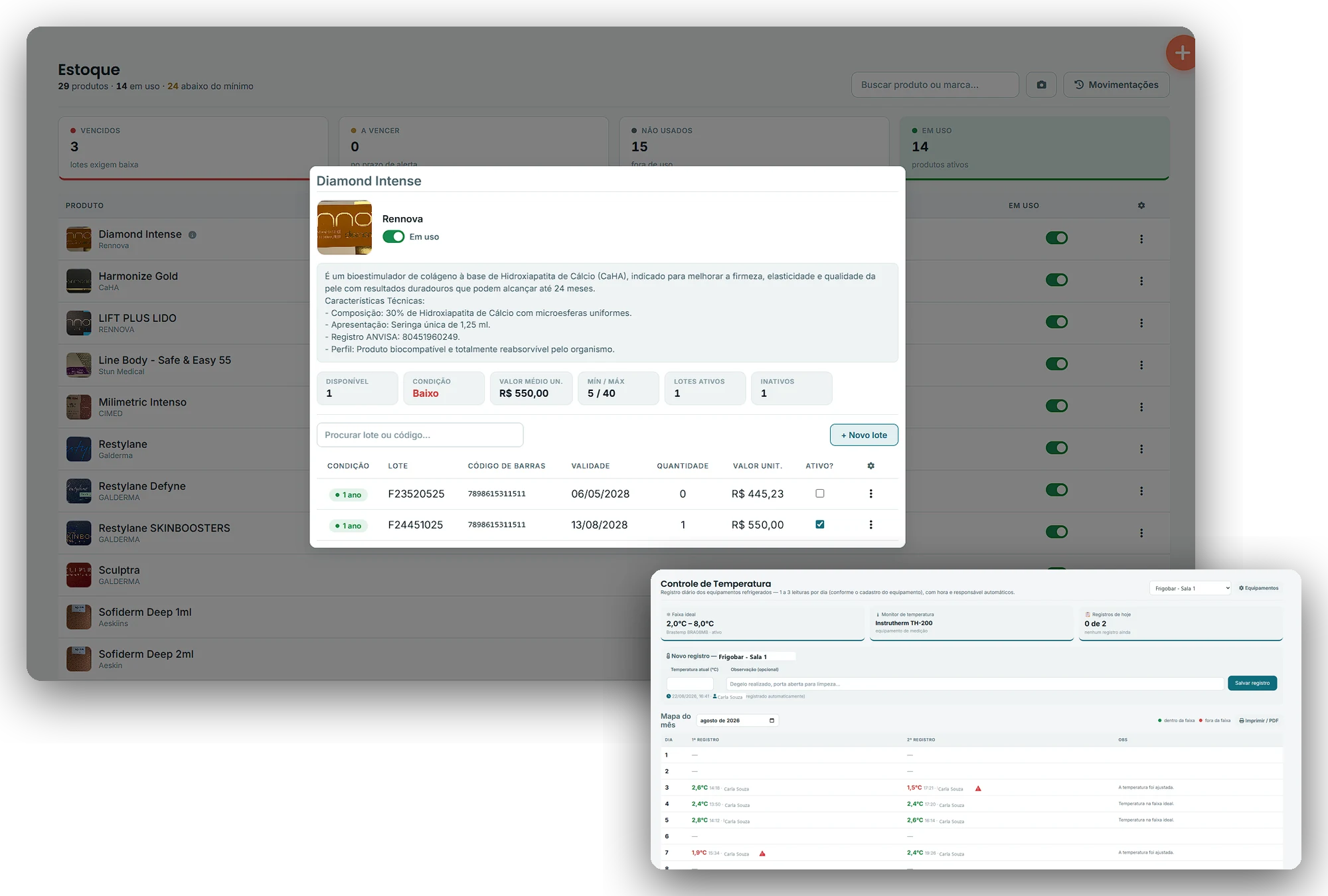
Task: Click the R$ 550,00 valor médio value
Action: pos(524,394)
